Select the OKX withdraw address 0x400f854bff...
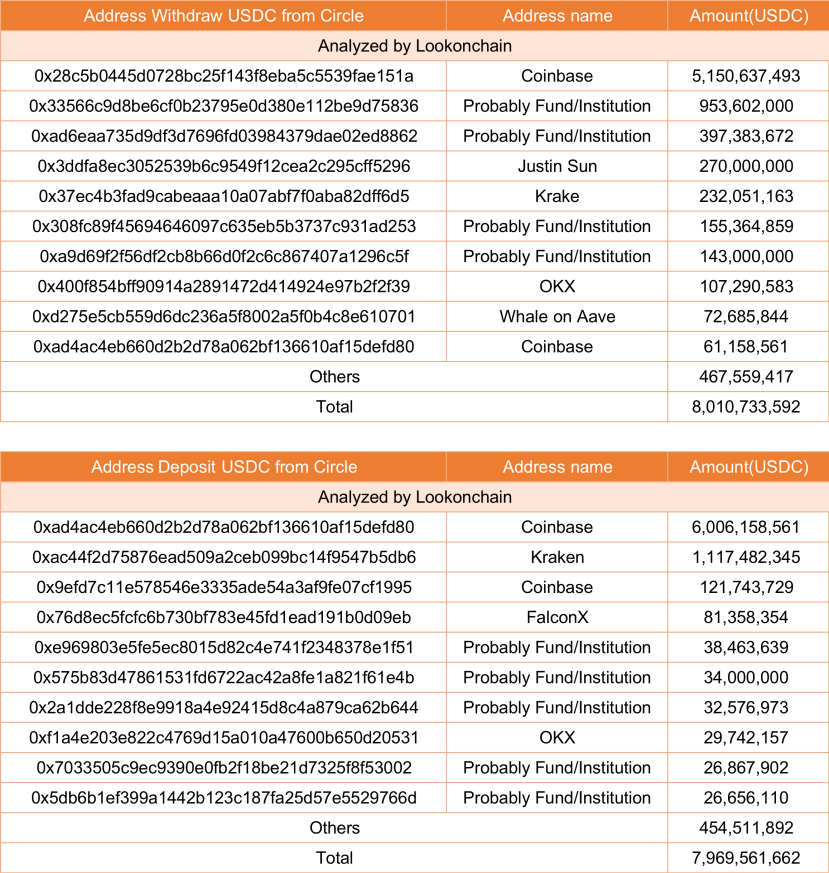Screen dimensions: 829x873 point(224,286)
